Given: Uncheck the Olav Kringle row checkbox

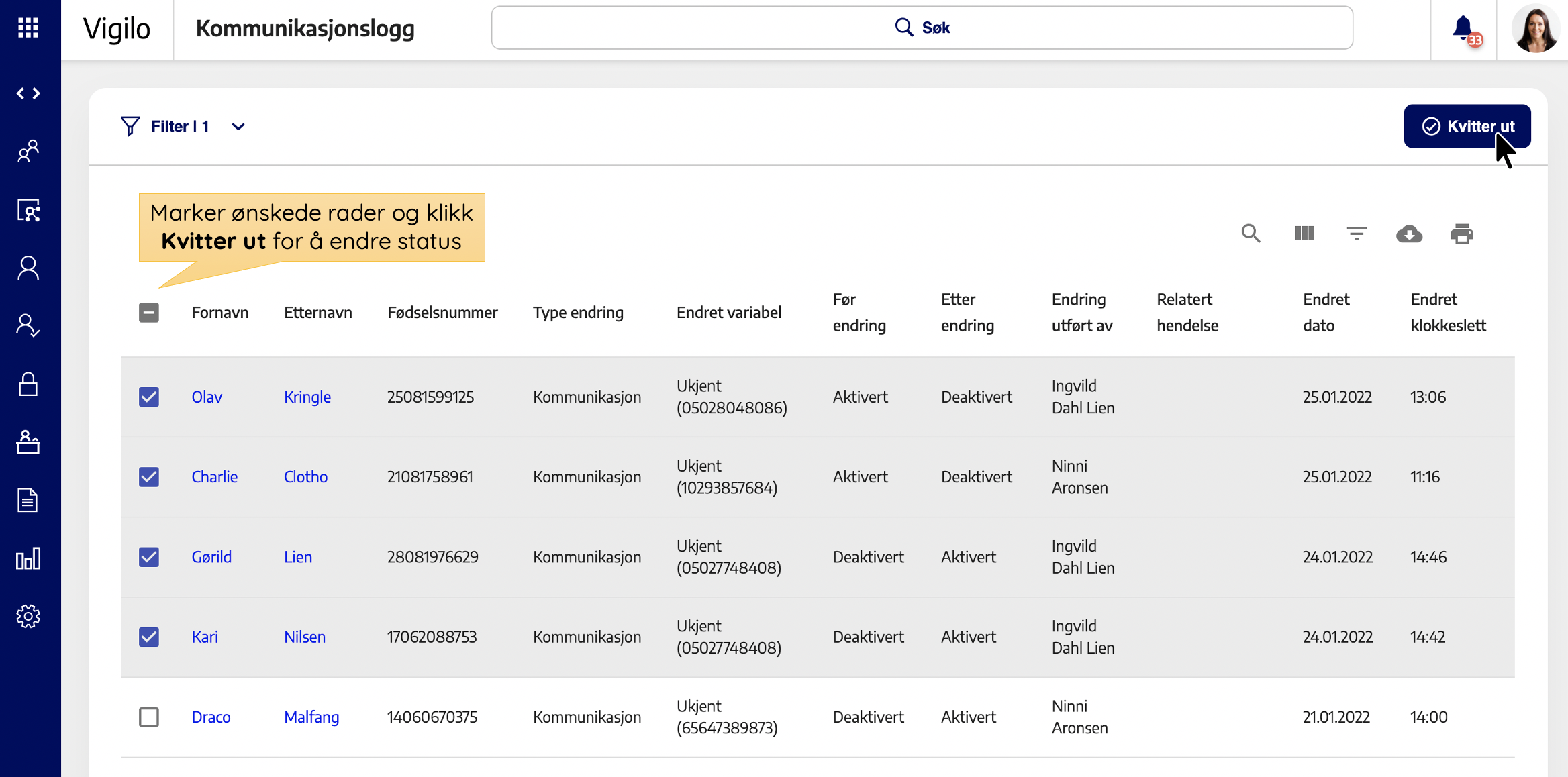Looking at the screenshot, I should (x=149, y=397).
